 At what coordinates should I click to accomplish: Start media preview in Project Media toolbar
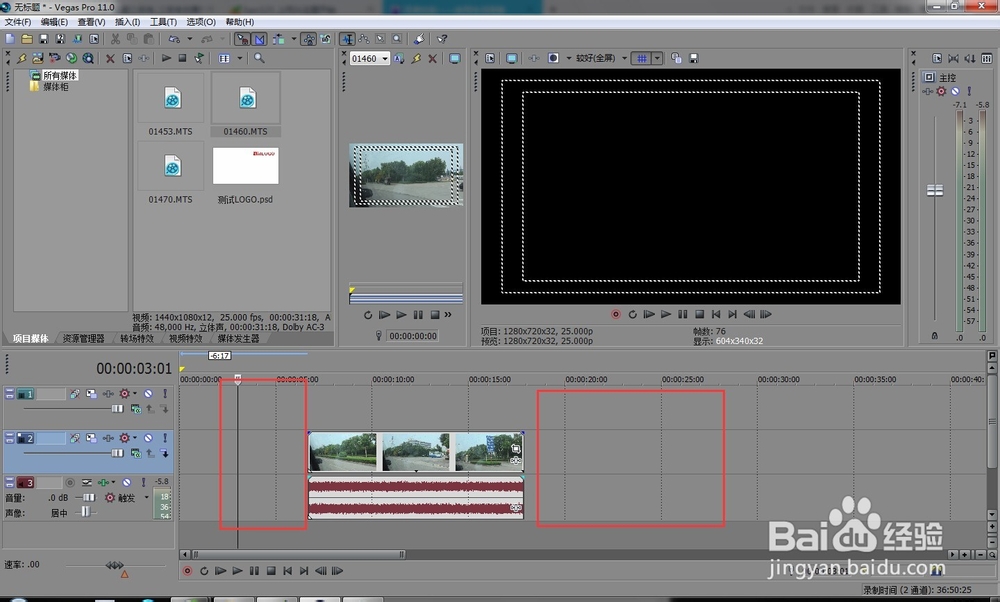pos(166,58)
